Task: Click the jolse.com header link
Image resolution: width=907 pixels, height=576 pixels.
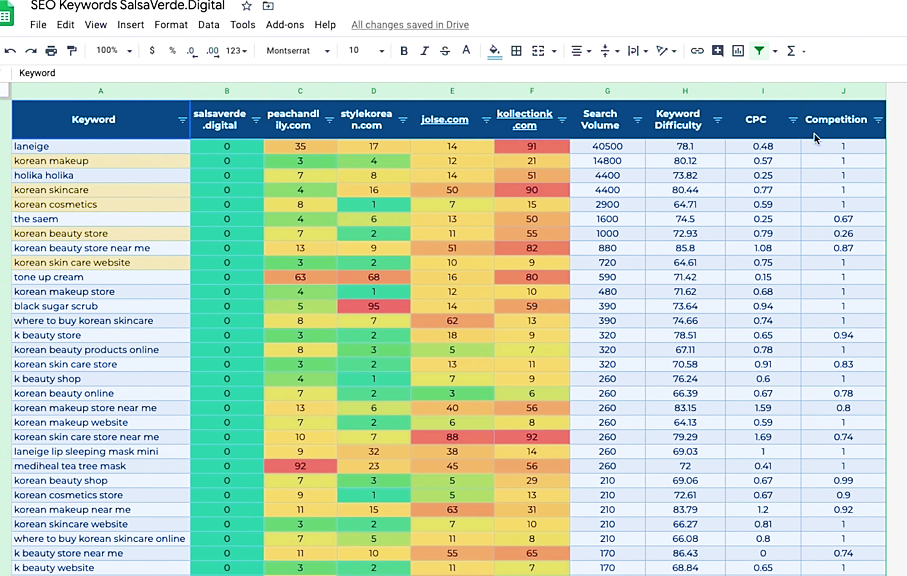Action: [444, 120]
